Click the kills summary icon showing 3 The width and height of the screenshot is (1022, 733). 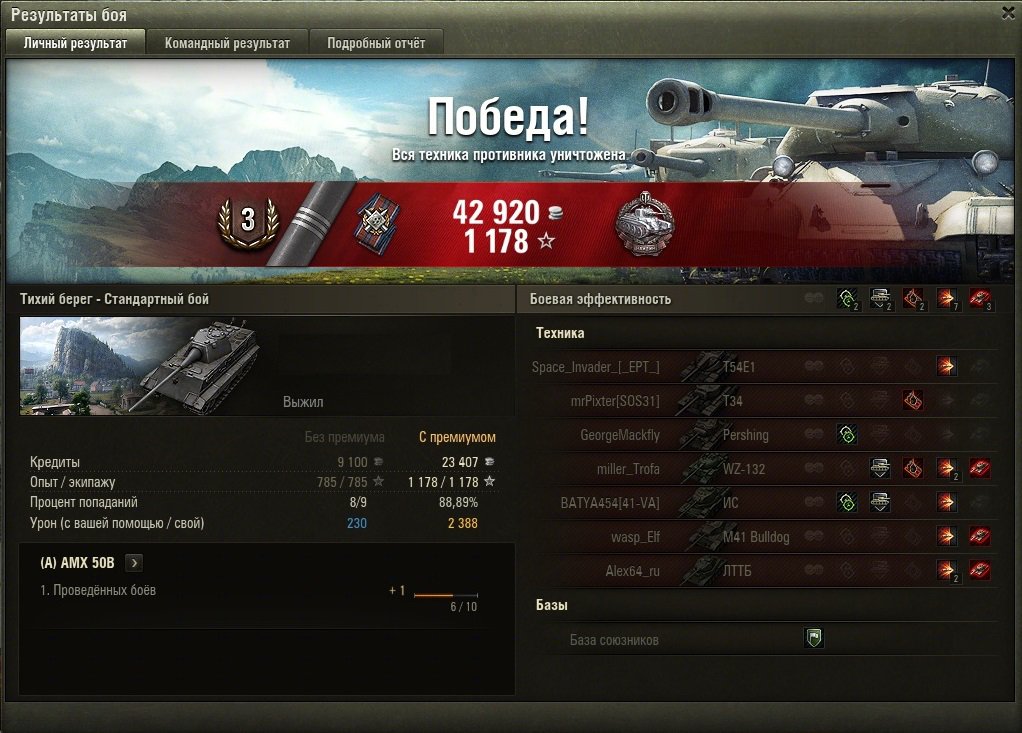[980, 299]
